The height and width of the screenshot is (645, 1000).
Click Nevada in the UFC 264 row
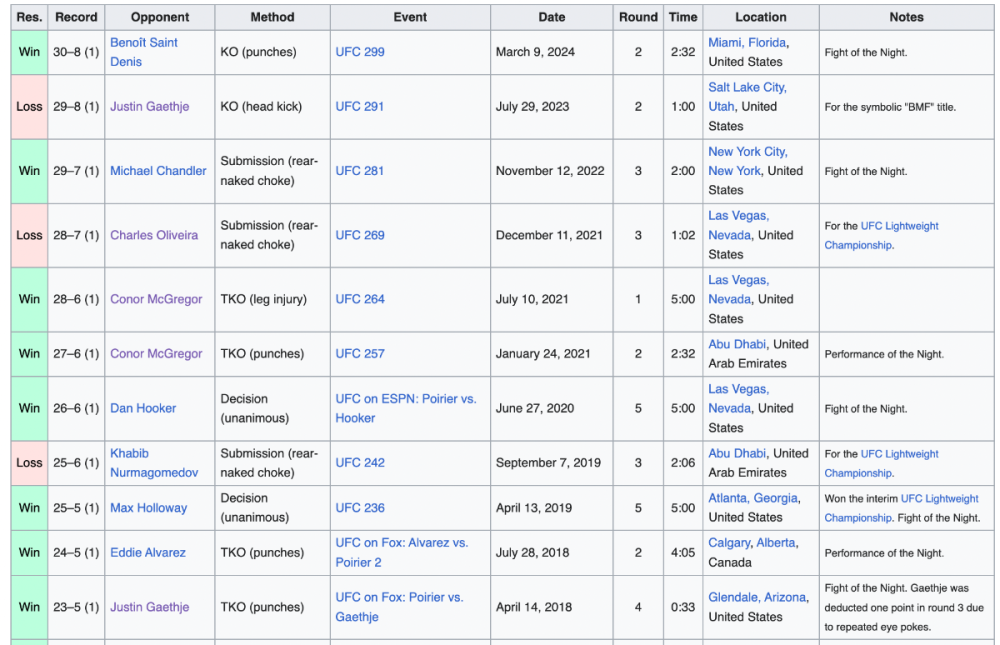tap(730, 299)
